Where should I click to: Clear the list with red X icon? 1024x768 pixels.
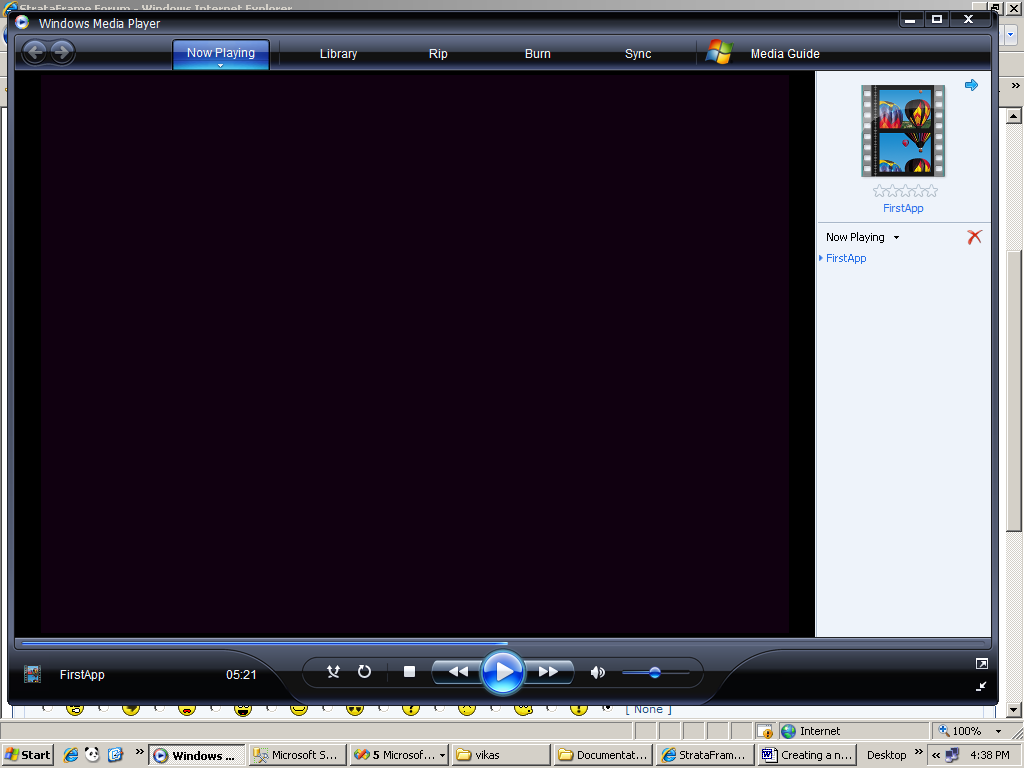point(974,237)
